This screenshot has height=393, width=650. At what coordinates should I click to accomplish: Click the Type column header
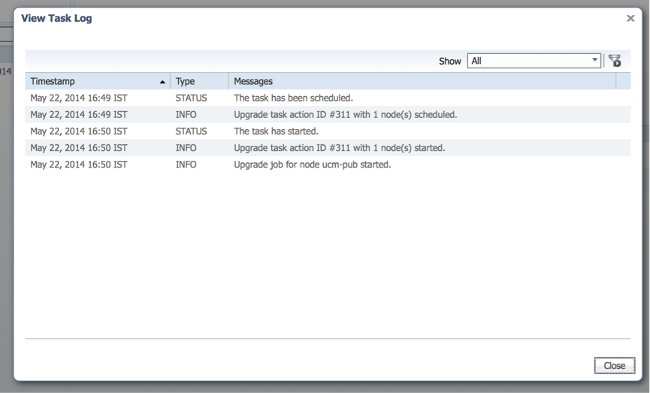[x=199, y=81]
